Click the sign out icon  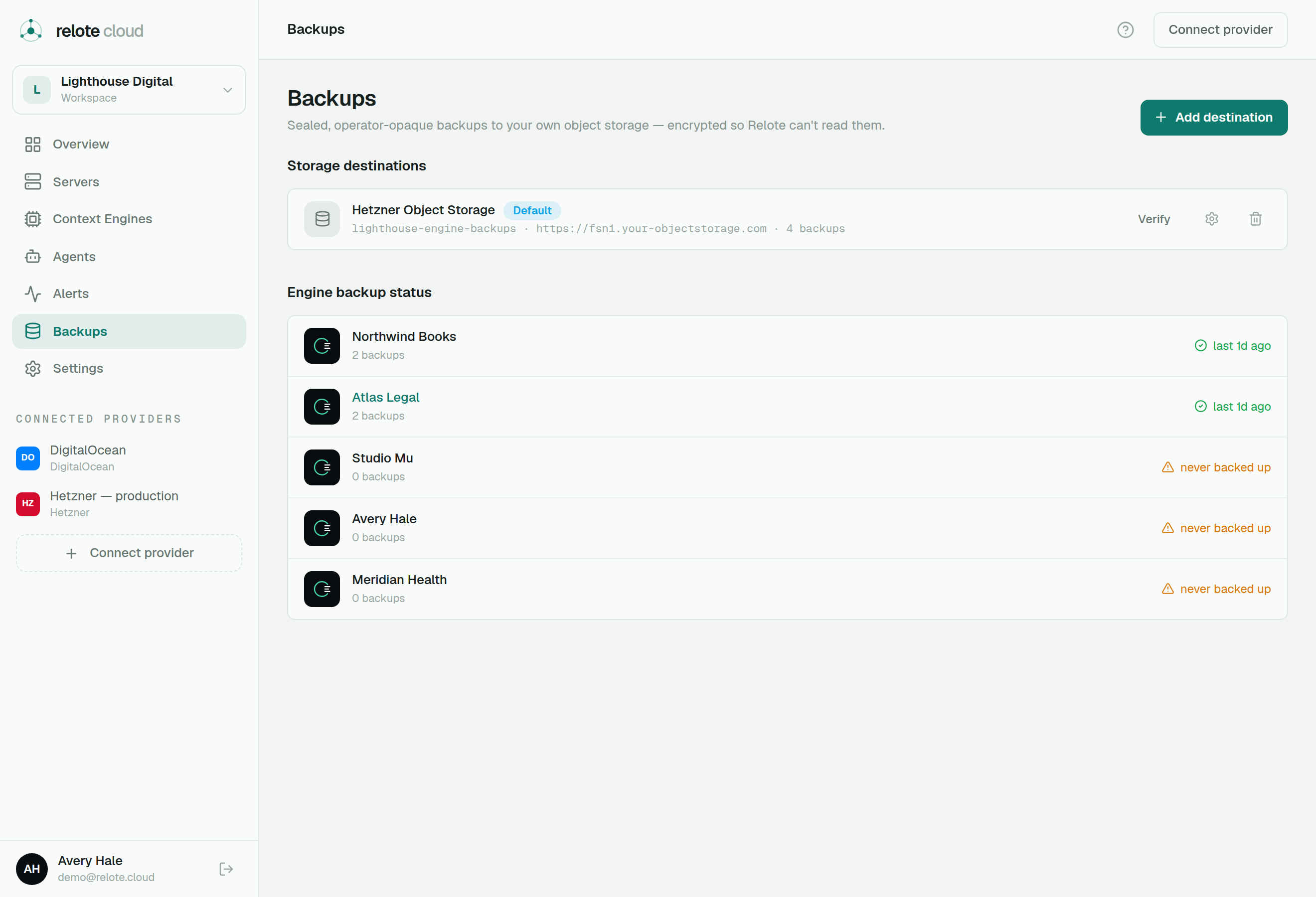tap(226, 869)
